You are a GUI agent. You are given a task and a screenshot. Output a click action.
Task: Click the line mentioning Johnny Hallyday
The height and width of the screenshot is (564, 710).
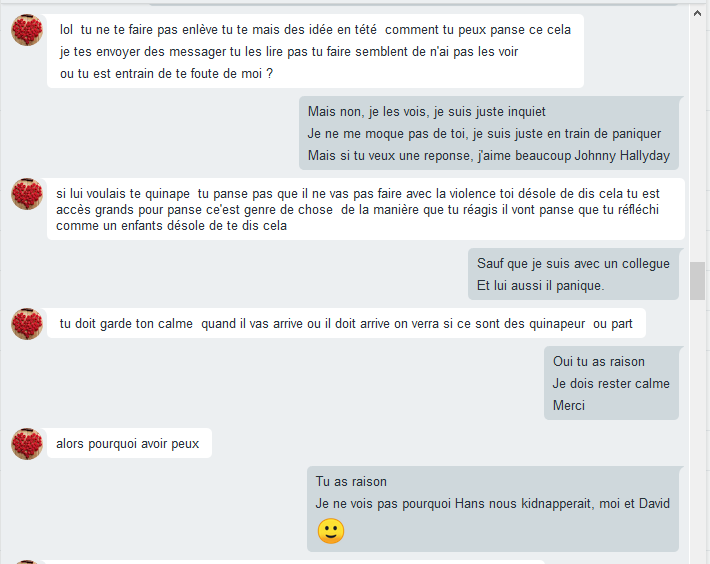[x=489, y=155]
